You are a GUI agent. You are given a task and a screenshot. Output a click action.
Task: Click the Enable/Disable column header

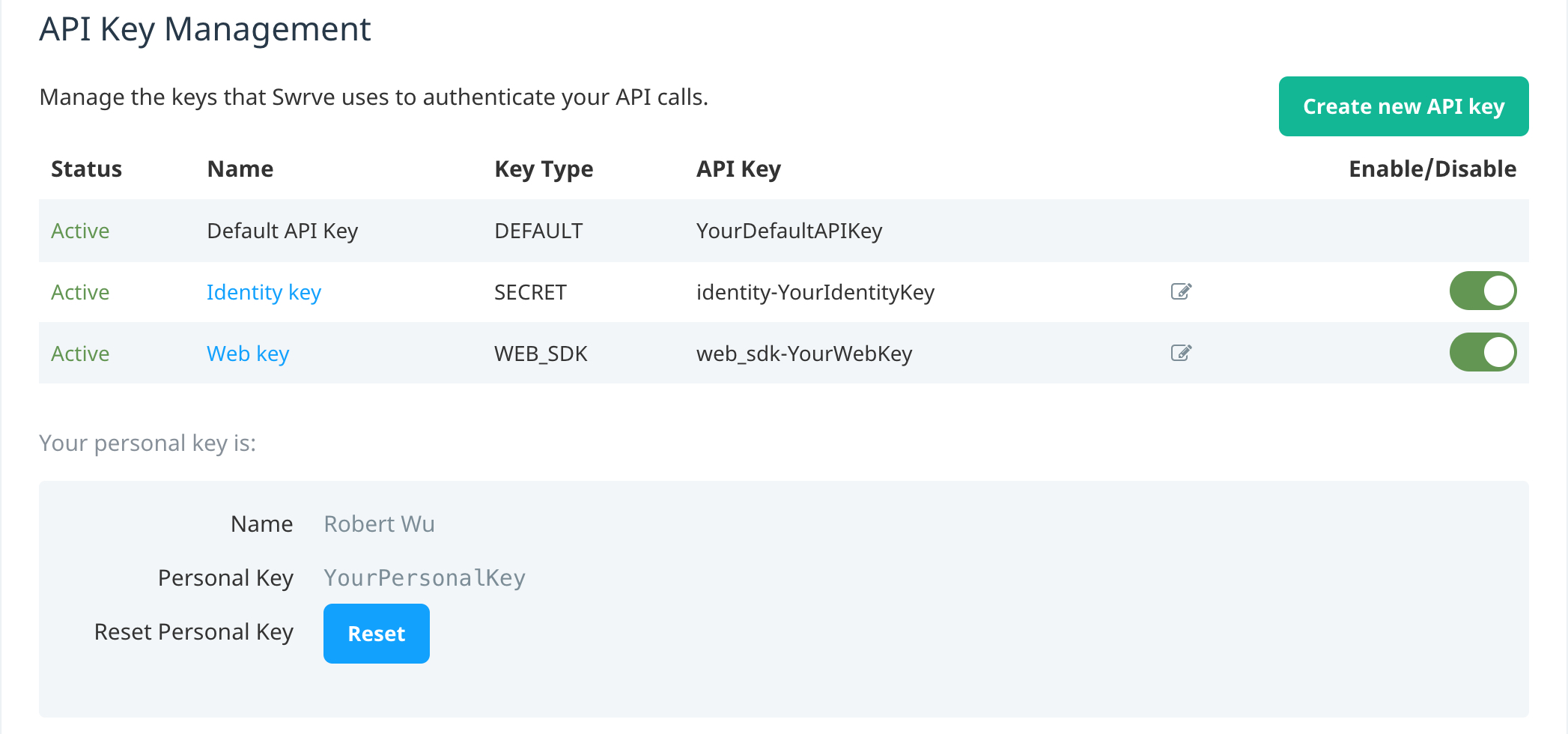(x=1431, y=169)
